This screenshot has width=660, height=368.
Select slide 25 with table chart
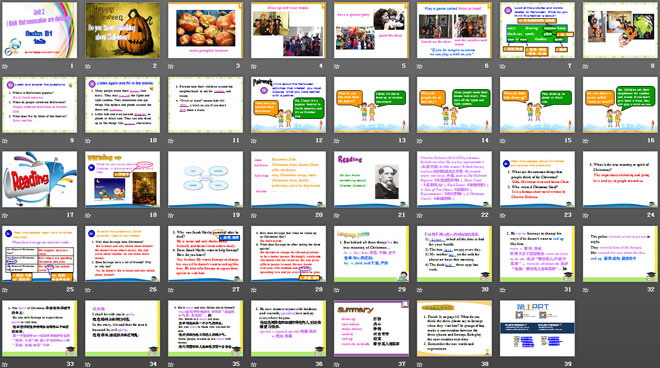40,254
